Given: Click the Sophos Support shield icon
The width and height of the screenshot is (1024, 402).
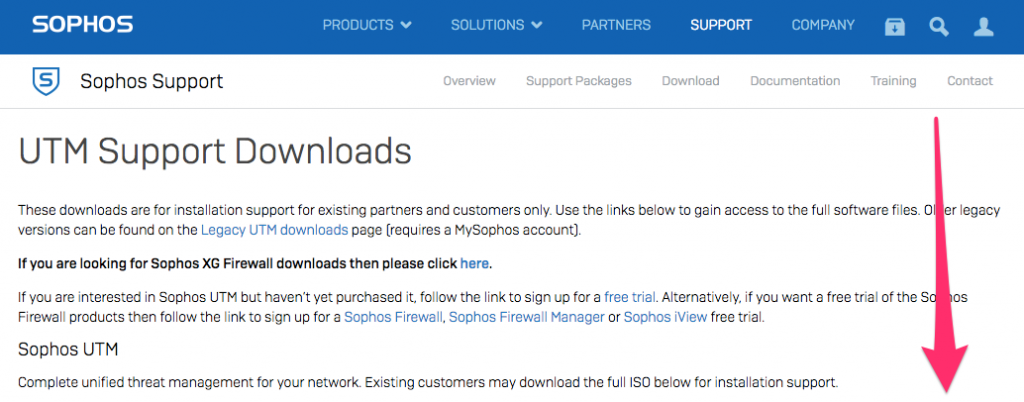Looking at the screenshot, I should [46, 82].
